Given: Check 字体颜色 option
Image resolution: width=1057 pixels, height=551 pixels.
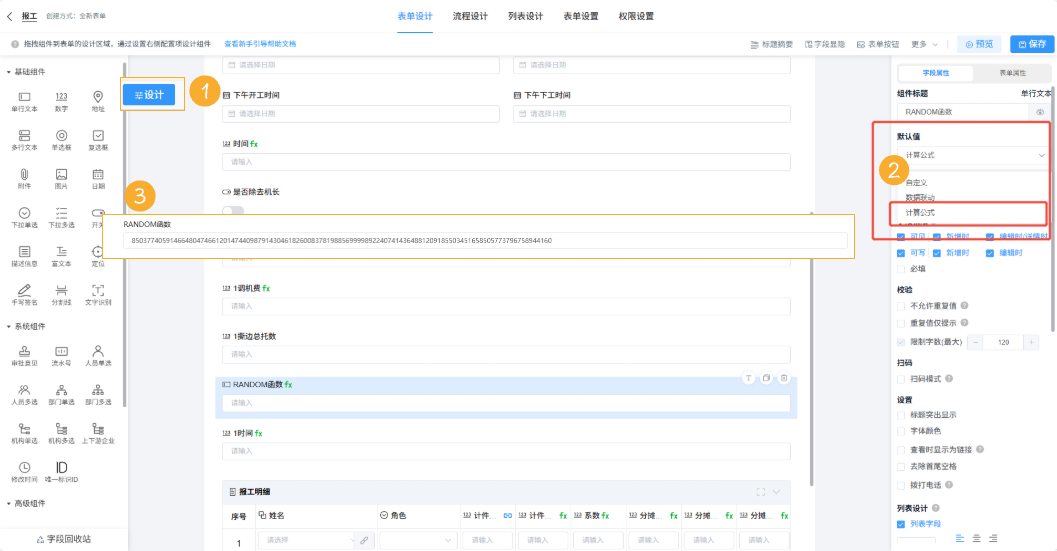Looking at the screenshot, I should [x=901, y=431].
